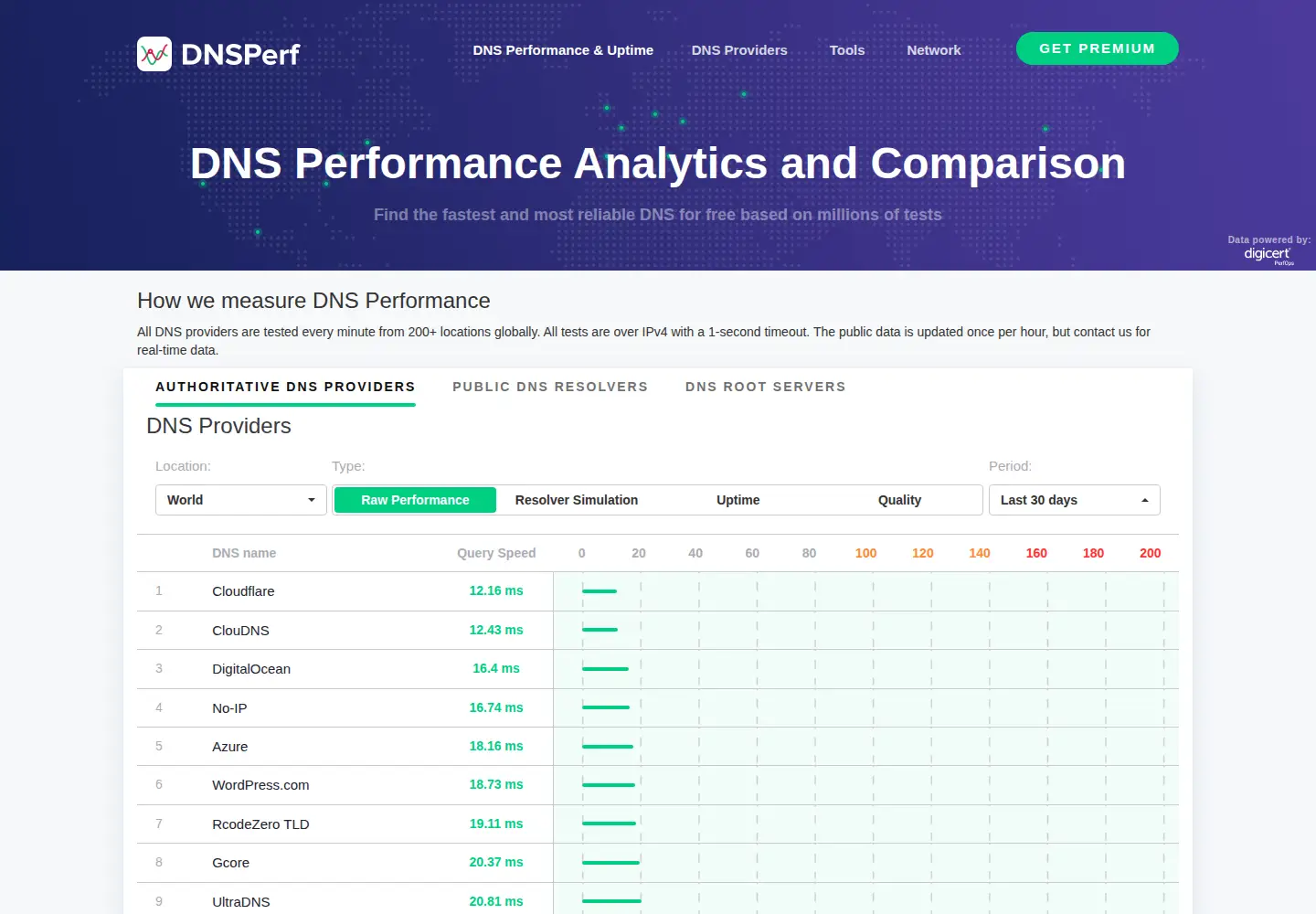Select the Quality type
The height and width of the screenshot is (914, 1316).
[899, 500]
